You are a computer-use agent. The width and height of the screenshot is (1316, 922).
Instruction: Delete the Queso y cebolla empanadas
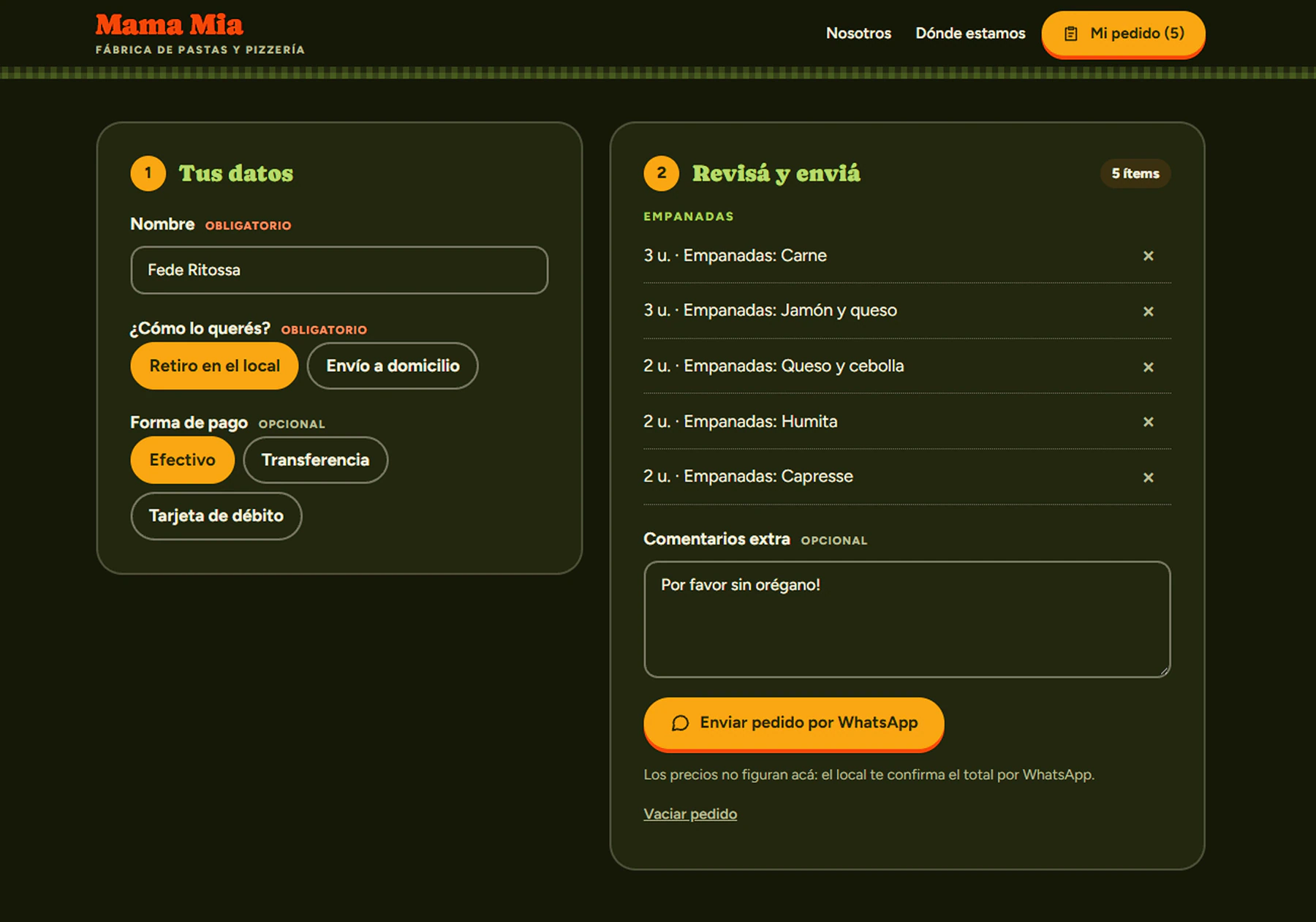click(x=1148, y=367)
